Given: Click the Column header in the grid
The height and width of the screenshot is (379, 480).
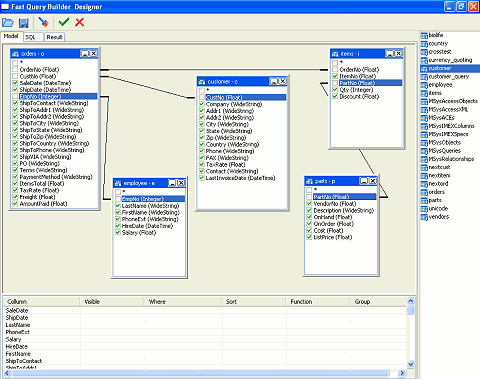Looking at the screenshot, I should tap(42, 302).
